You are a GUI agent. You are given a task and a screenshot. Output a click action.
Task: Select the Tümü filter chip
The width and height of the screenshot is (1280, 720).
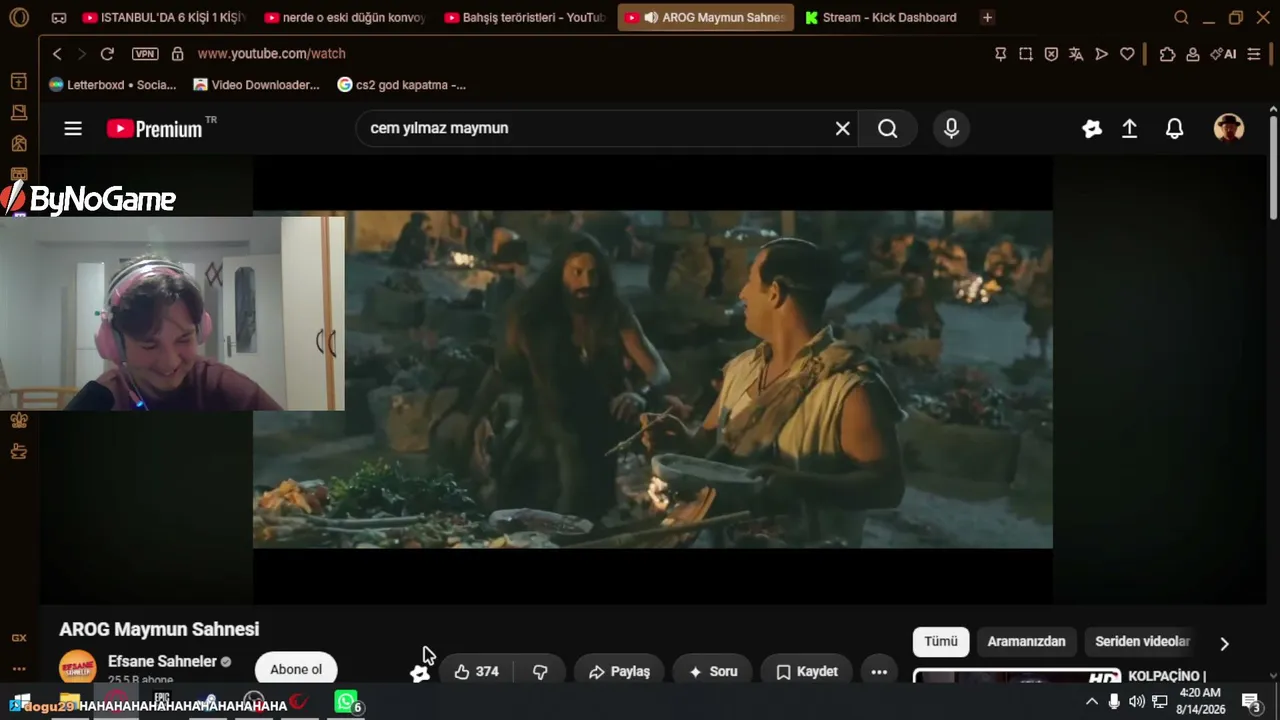tap(941, 642)
